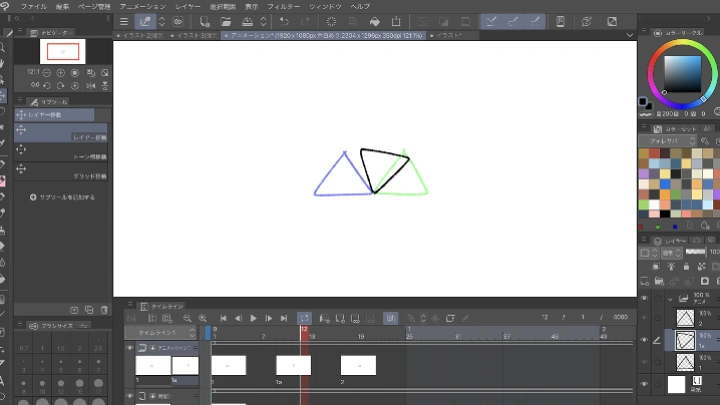The image size is (720, 405).
Task: Toggle the snap-to-special-ruler button
Action: 513,22
